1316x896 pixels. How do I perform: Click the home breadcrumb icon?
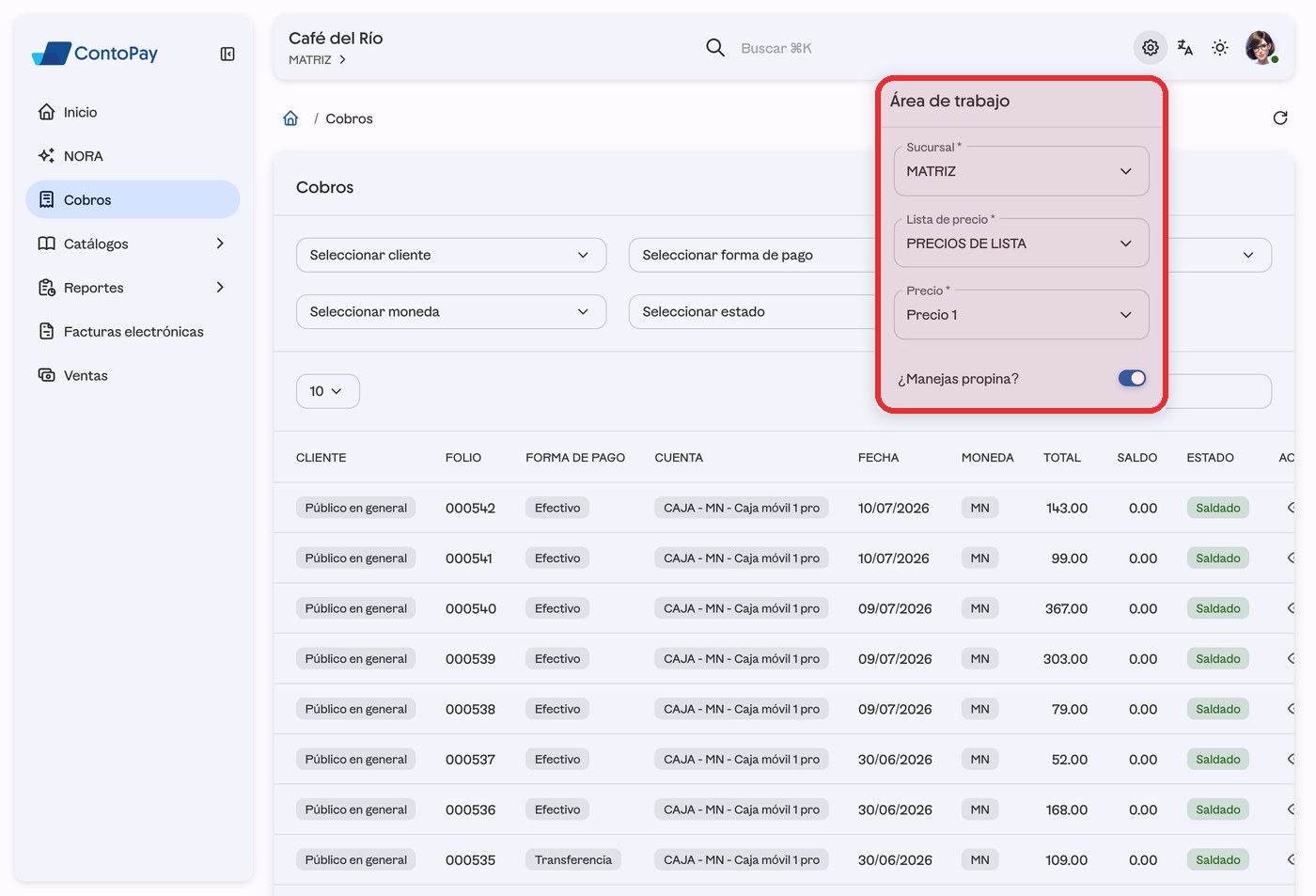point(290,118)
